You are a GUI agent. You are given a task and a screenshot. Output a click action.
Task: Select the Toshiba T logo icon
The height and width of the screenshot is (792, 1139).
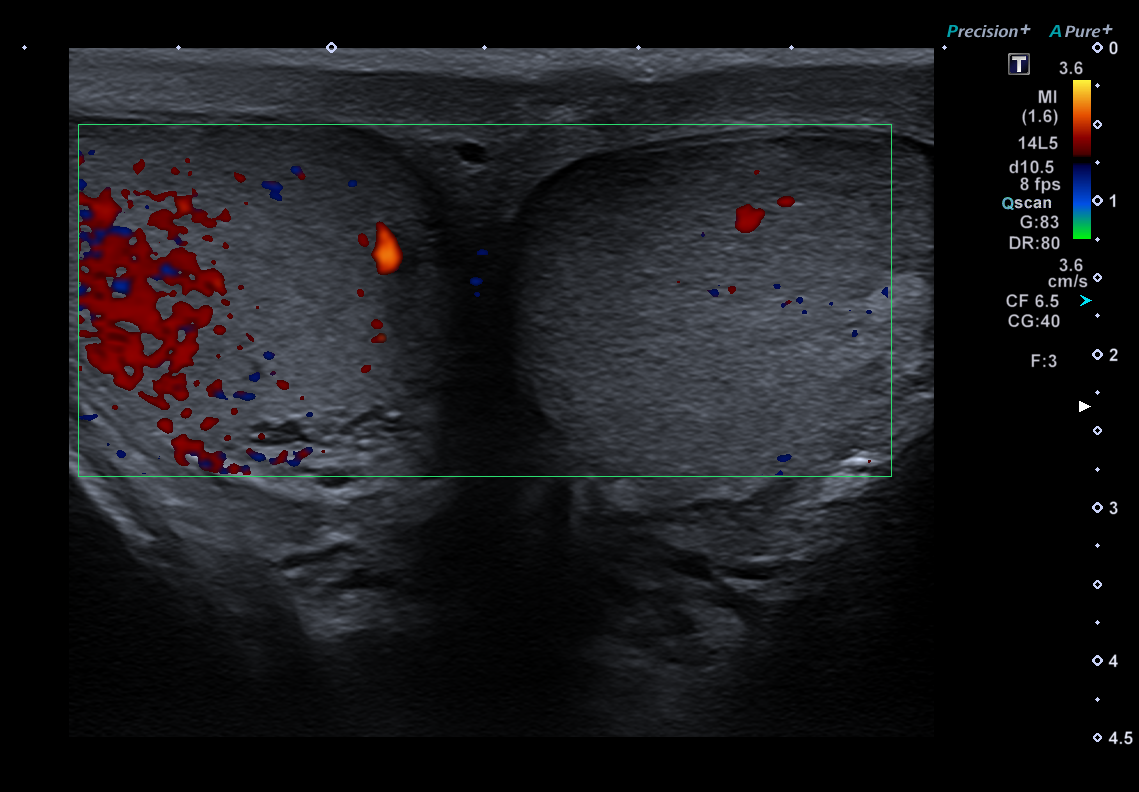click(1019, 64)
